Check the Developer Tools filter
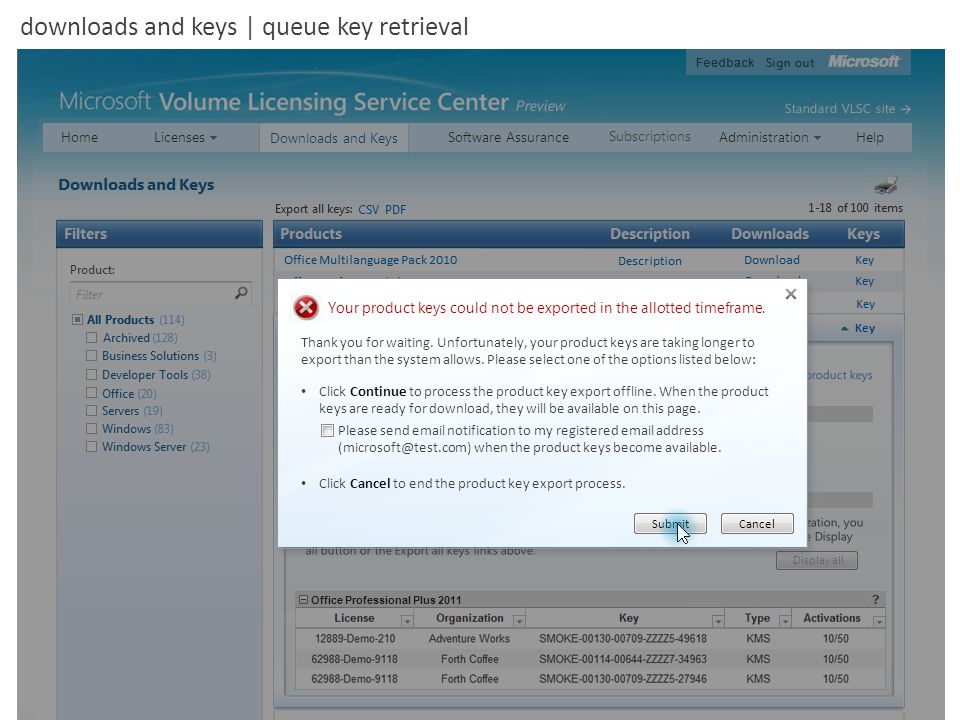Viewport: 960px width, 720px height. (91, 375)
